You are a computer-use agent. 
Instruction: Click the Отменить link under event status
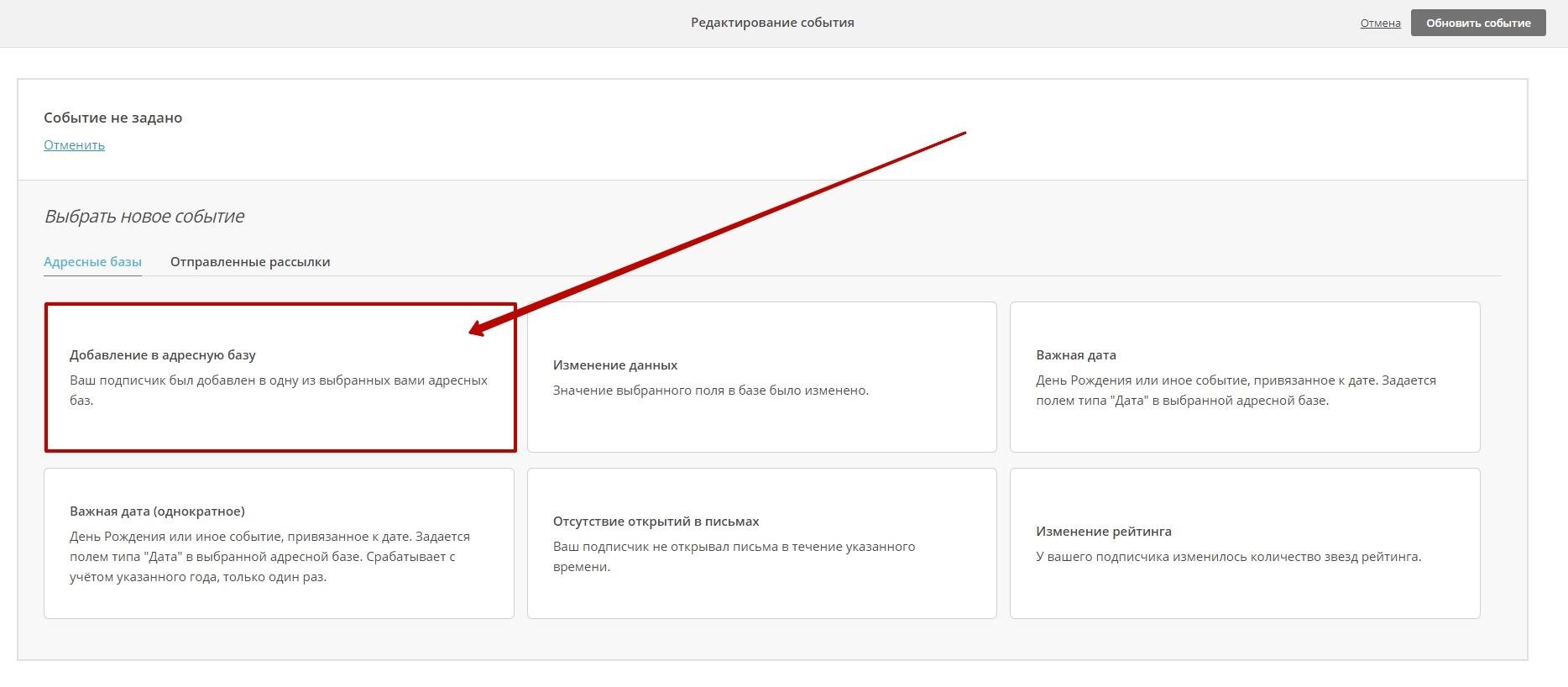click(74, 145)
